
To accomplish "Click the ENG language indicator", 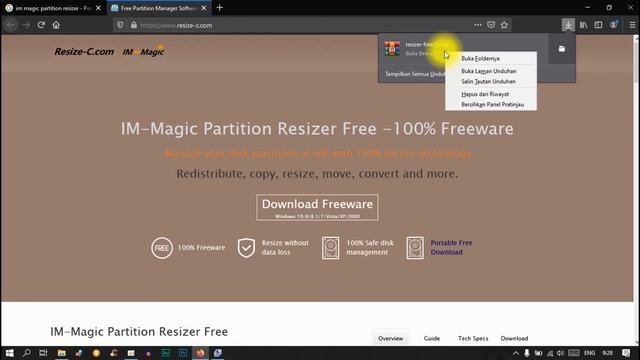I will [x=589, y=353].
